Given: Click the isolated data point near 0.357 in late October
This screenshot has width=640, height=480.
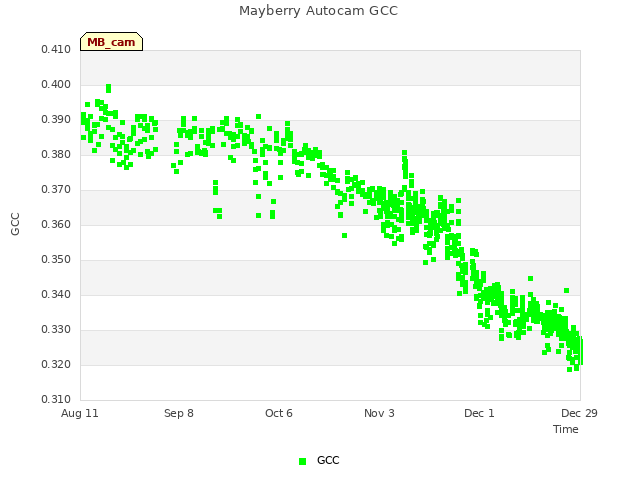Looking at the screenshot, I should 344,236.
